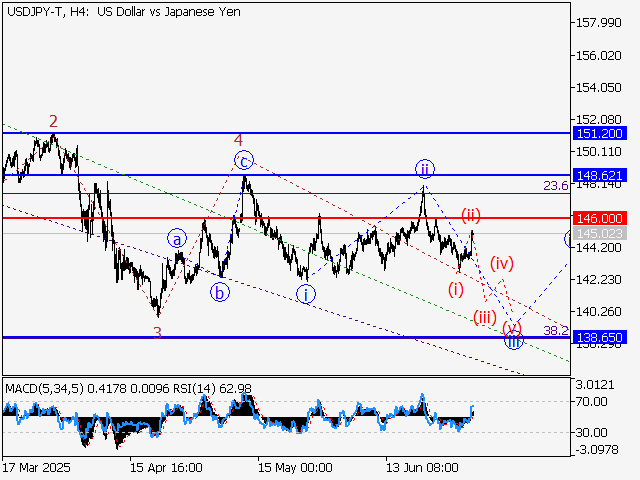Click the circled blue 'ii' wave label
640x480 pixels.
click(x=425, y=168)
